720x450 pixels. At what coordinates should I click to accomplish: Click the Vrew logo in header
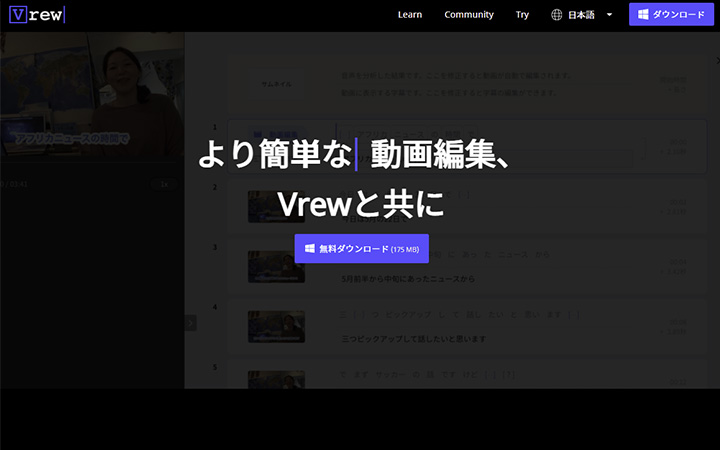pyautogui.click(x=36, y=15)
